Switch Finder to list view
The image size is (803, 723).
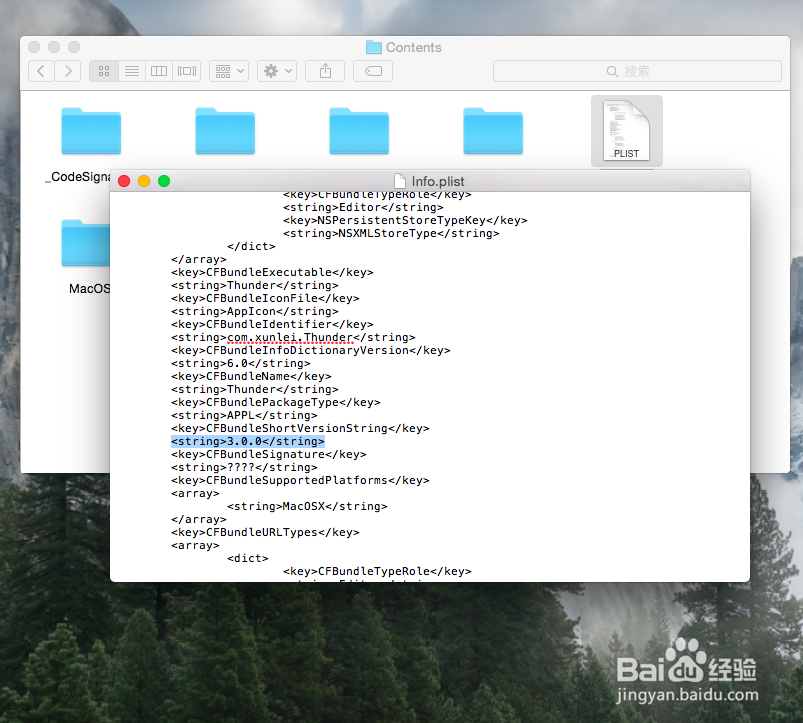[132, 71]
